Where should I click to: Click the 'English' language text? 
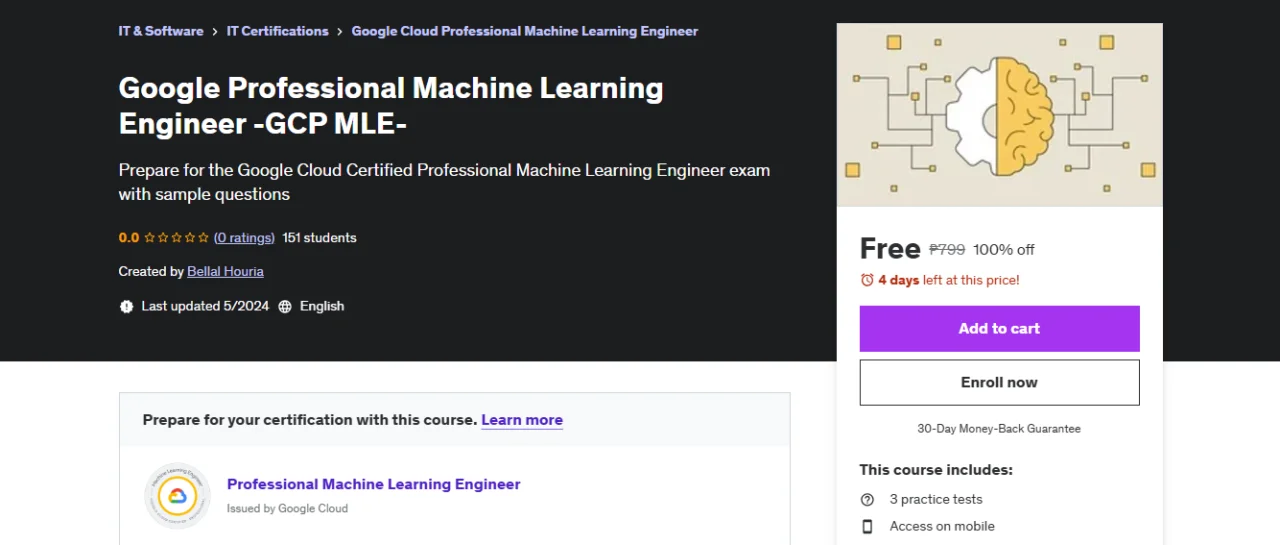tap(322, 306)
